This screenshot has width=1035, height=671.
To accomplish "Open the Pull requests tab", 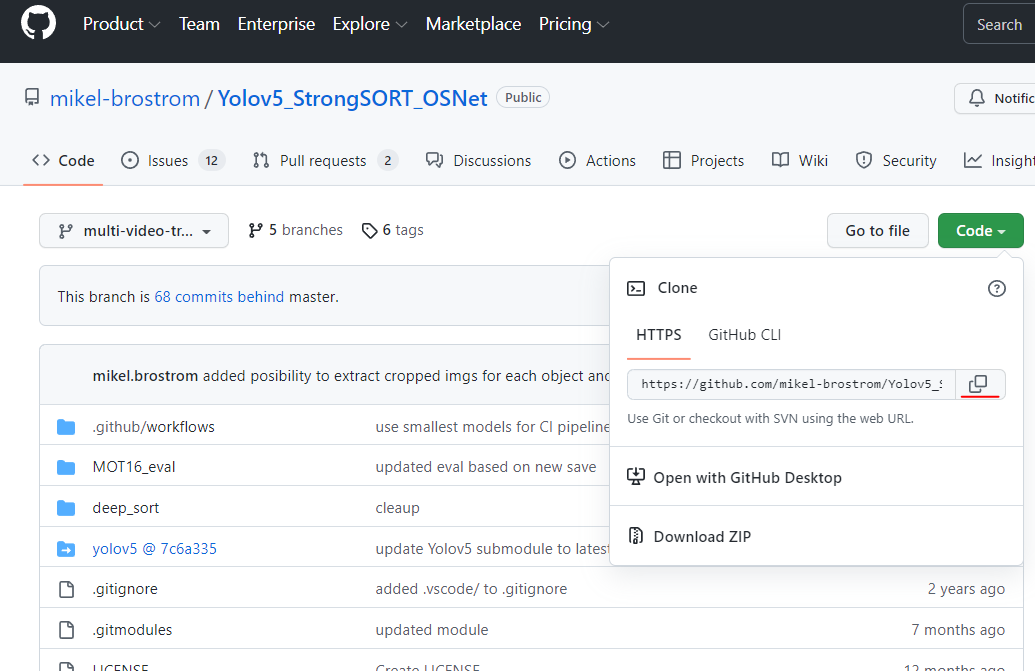I will (325, 160).
